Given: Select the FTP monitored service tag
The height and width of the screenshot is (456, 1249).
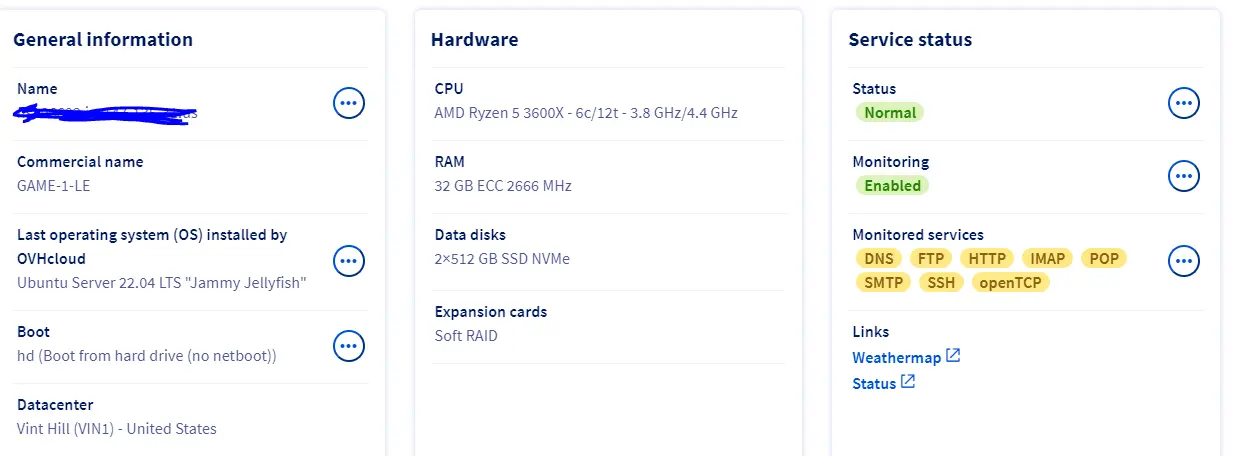Looking at the screenshot, I should coord(931,258).
